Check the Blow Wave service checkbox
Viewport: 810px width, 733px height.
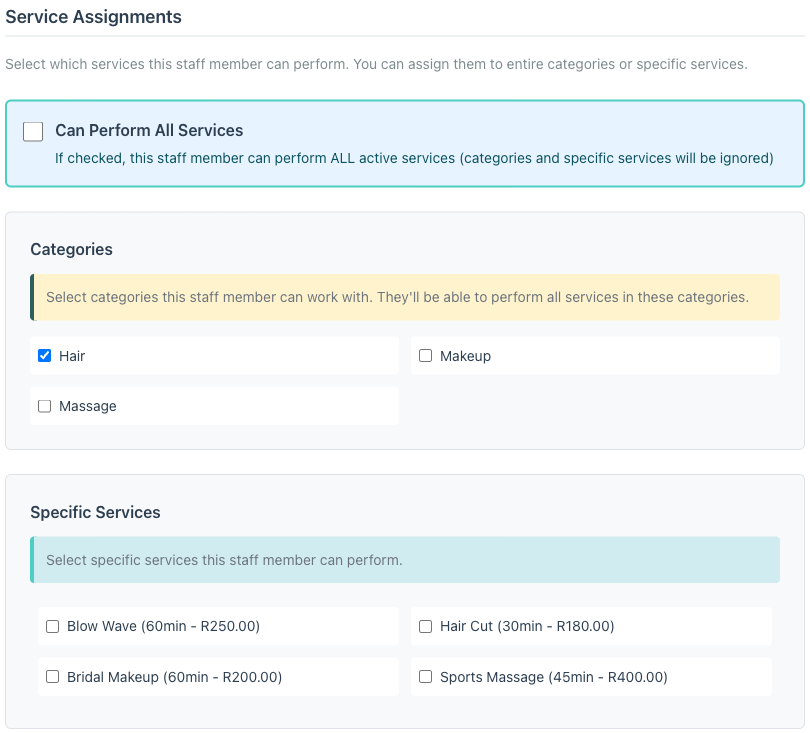pos(52,626)
